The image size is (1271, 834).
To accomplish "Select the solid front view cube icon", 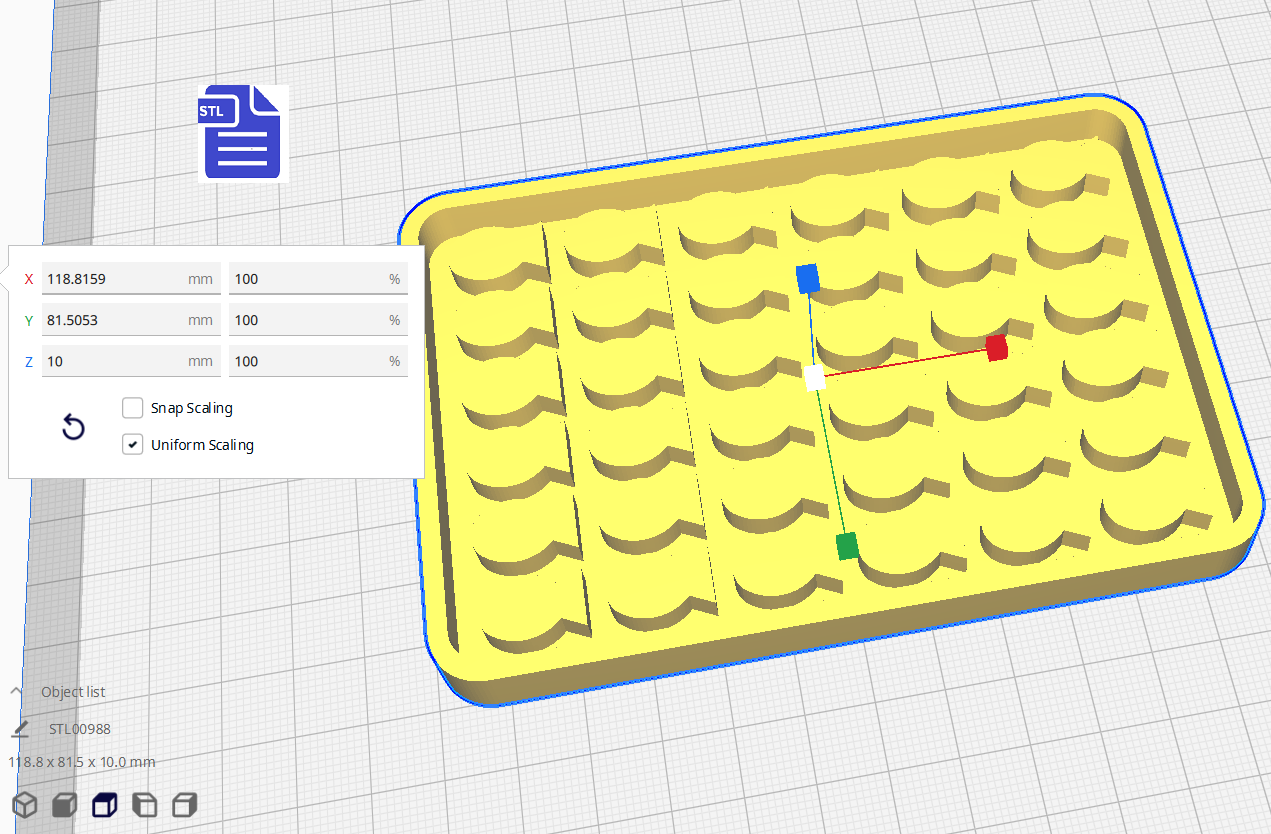I will point(64,804).
